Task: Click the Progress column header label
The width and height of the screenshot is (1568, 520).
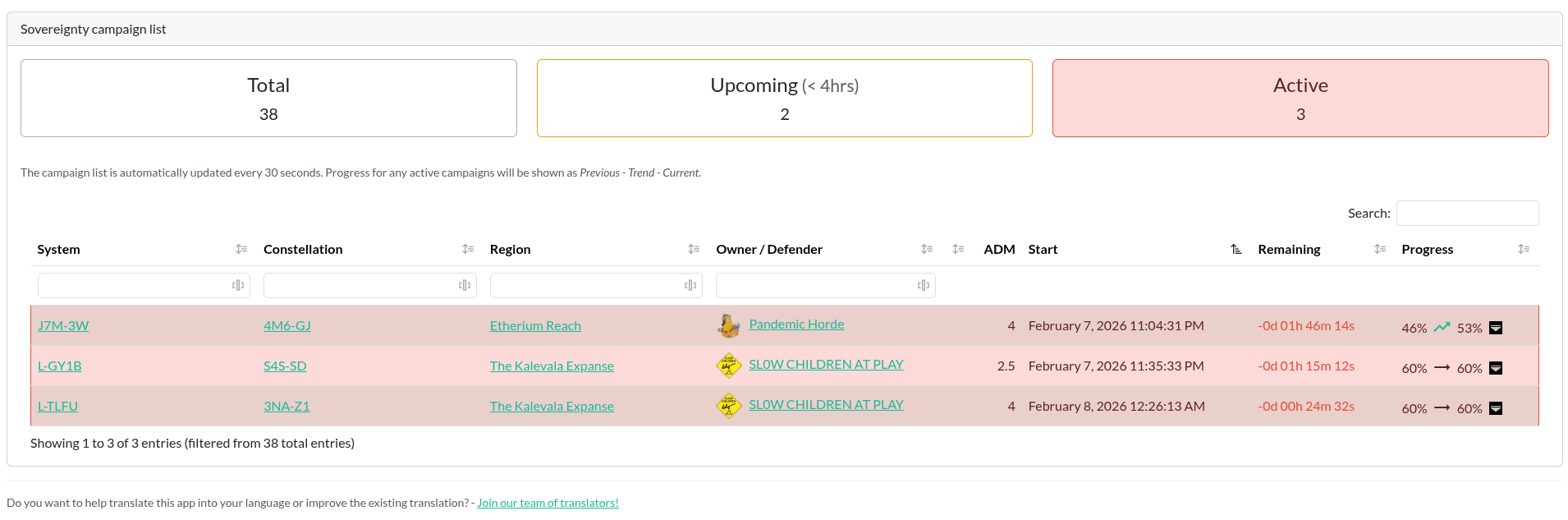Action: 1427,249
